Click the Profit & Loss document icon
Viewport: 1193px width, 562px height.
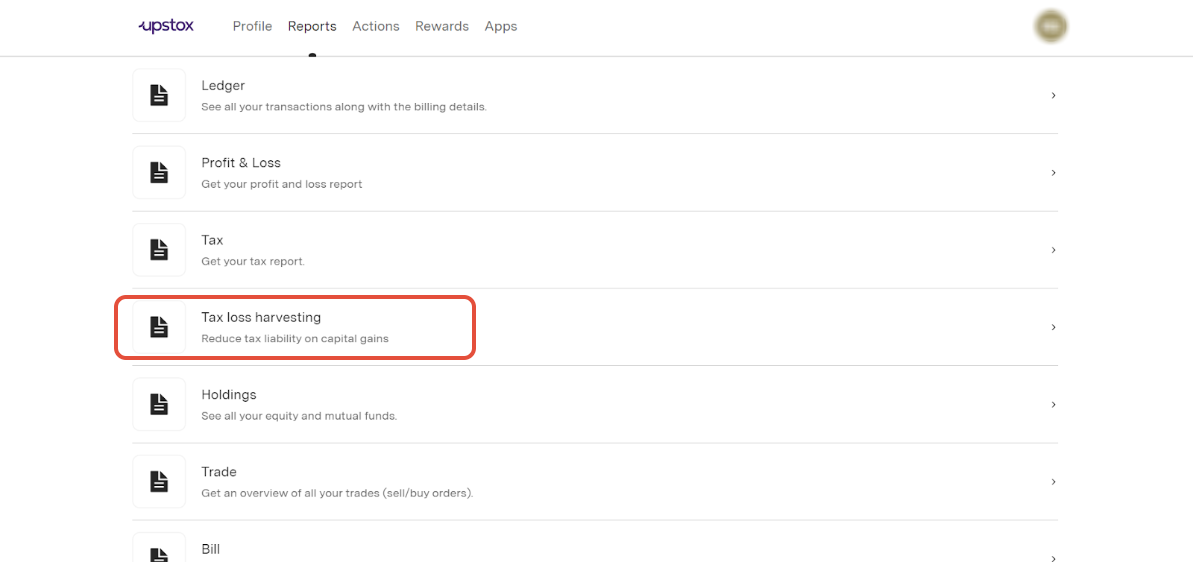[159, 173]
